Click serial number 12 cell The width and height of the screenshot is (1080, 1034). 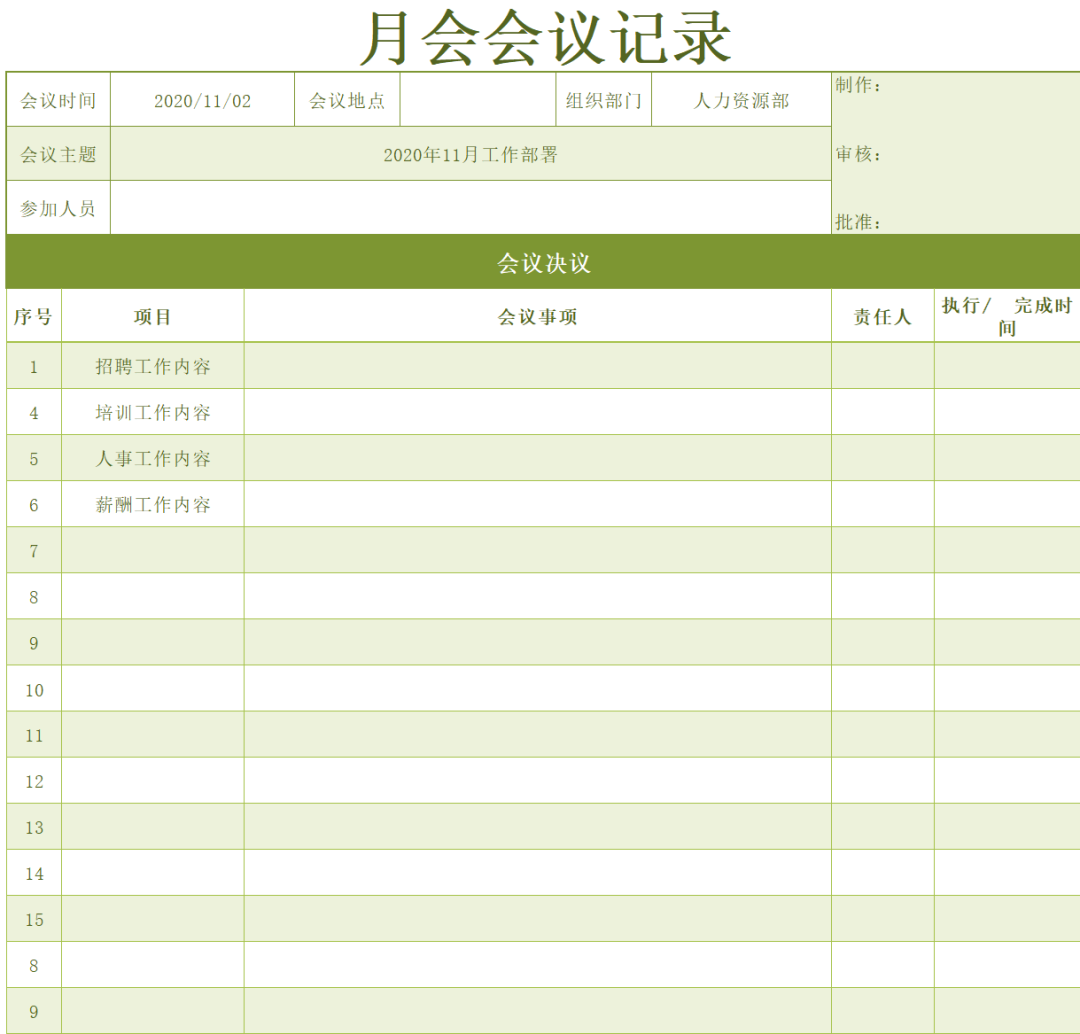click(x=34, y=781)
